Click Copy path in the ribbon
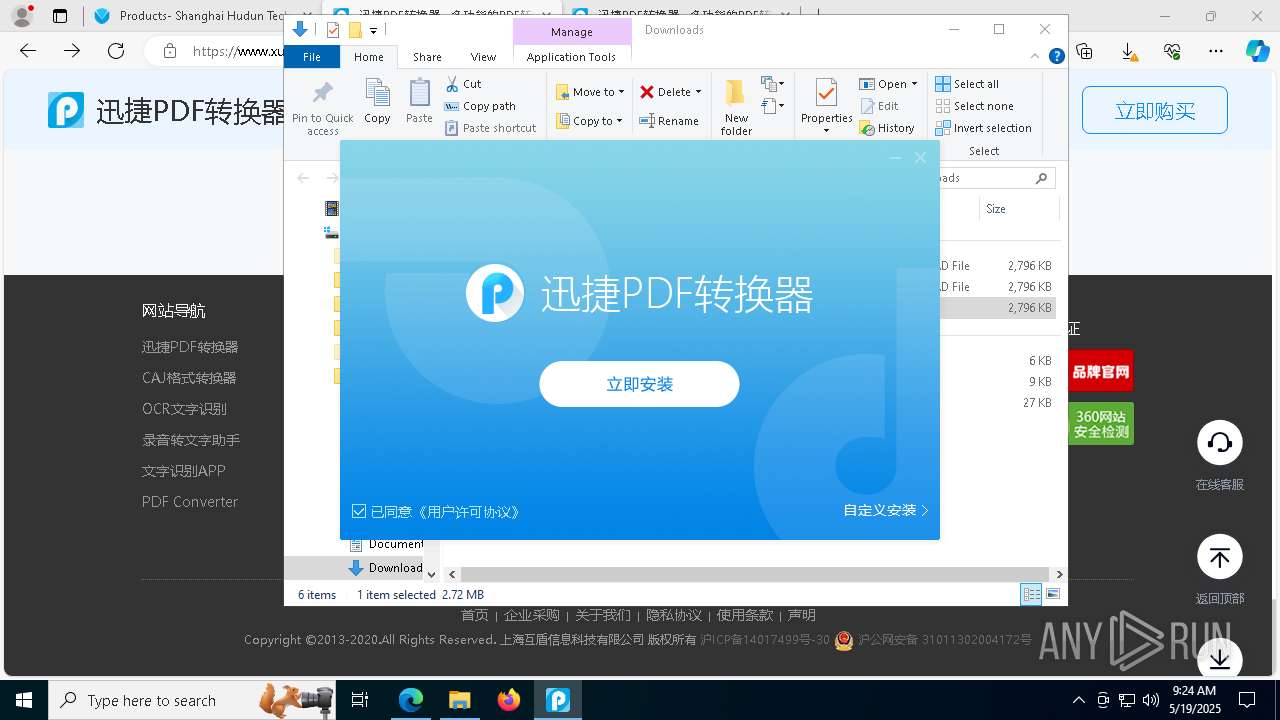This screenshot has height=720, width=1280. click(x=480, y=106)
